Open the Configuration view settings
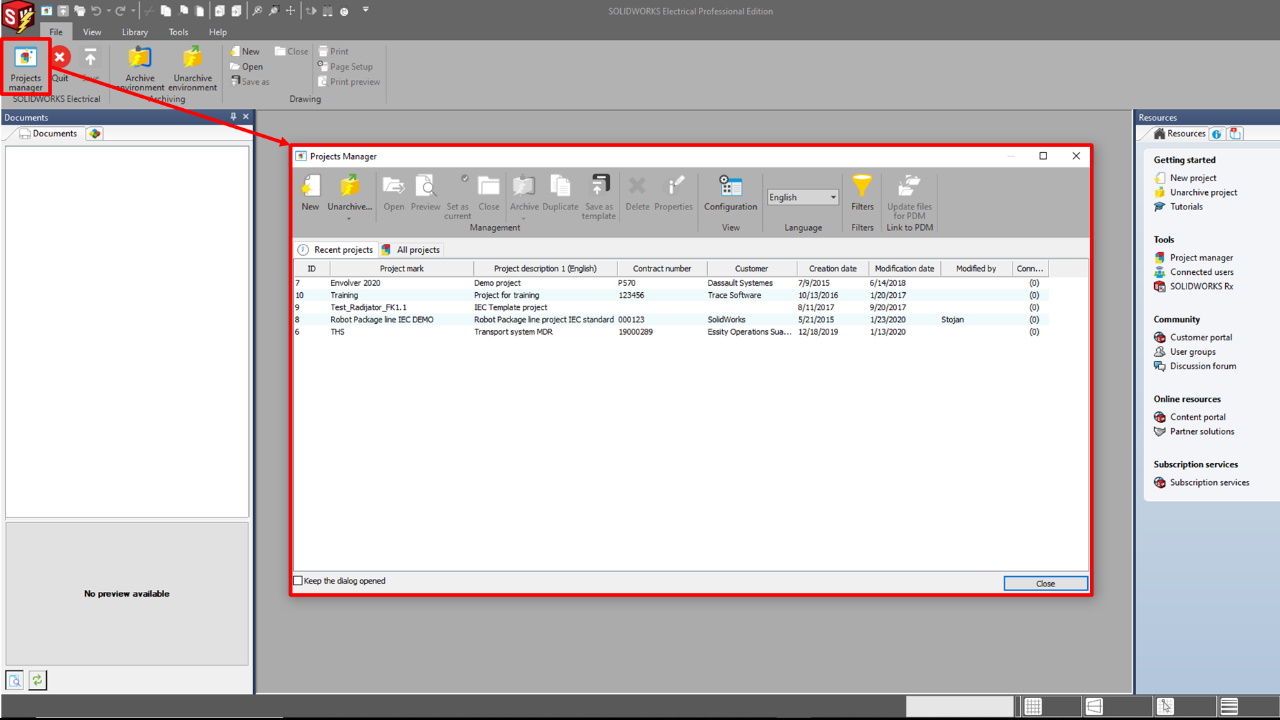Viewport: 1280px width, 720px height. pyautogui.click(x=731, y=193)
